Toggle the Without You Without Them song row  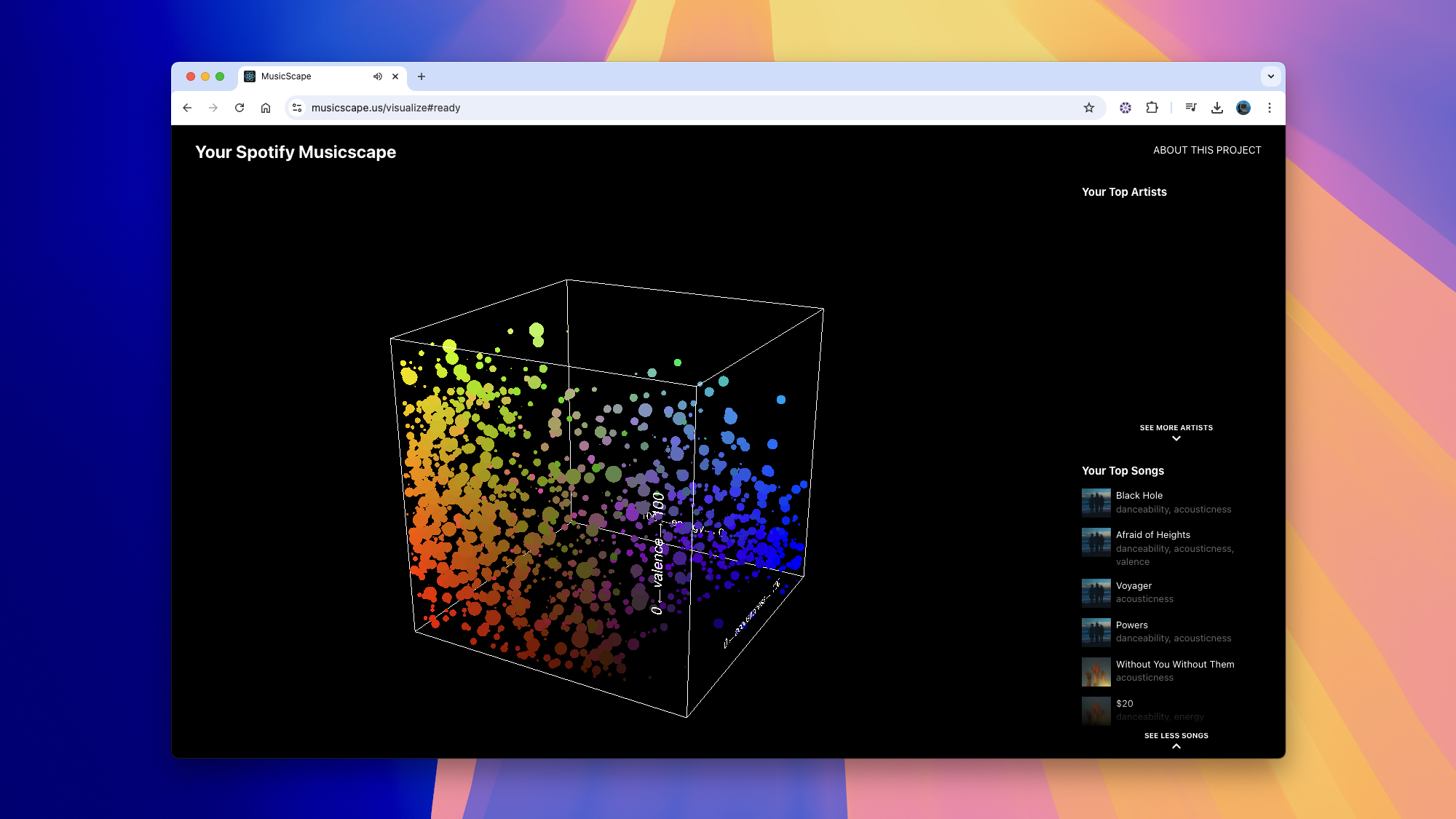tap(1176, 671)
